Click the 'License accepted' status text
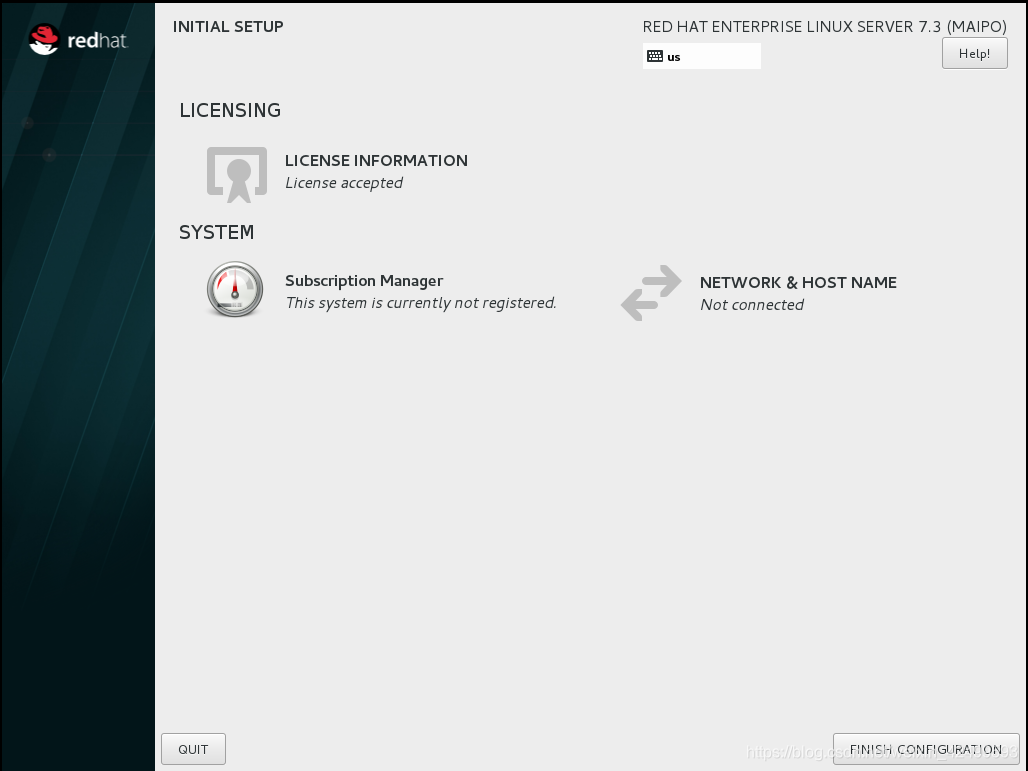Screen dimensions: 1028x771 pos(344,183)
